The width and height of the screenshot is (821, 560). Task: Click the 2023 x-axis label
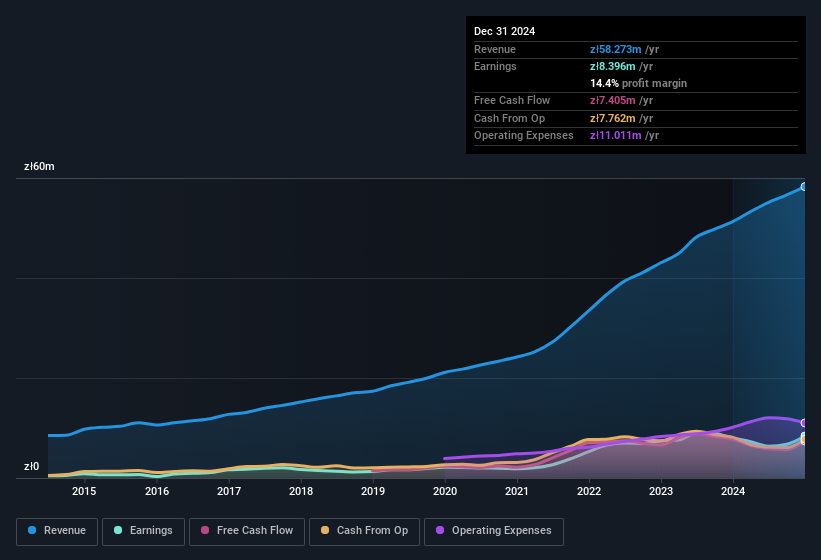point(661,491)
